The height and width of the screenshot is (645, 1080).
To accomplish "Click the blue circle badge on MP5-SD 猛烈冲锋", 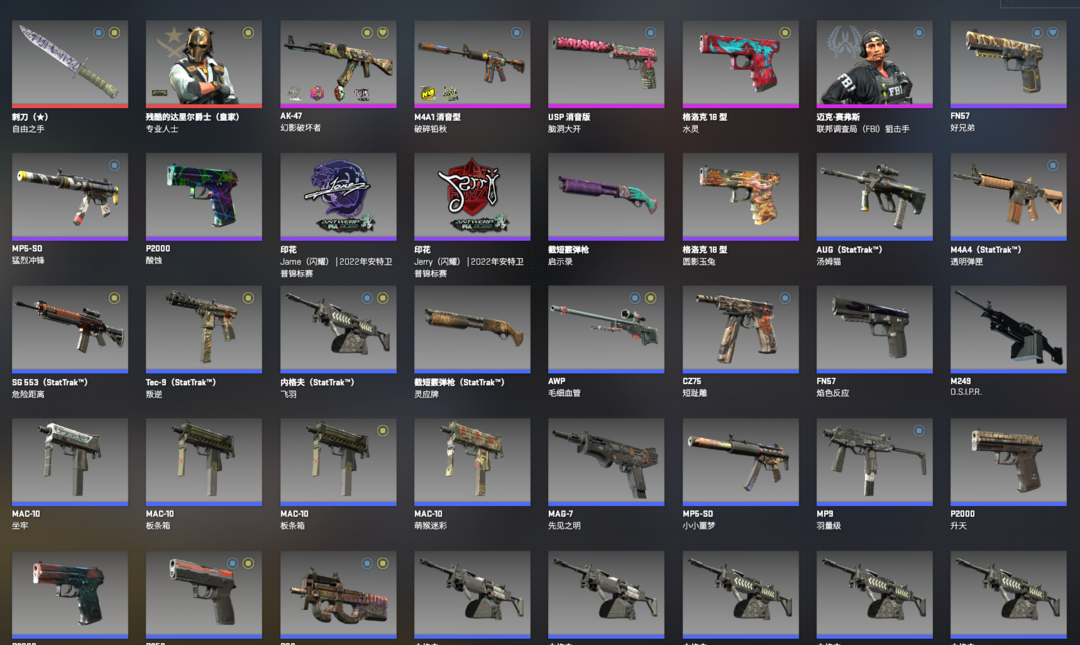I will click(x=114, y=165).
